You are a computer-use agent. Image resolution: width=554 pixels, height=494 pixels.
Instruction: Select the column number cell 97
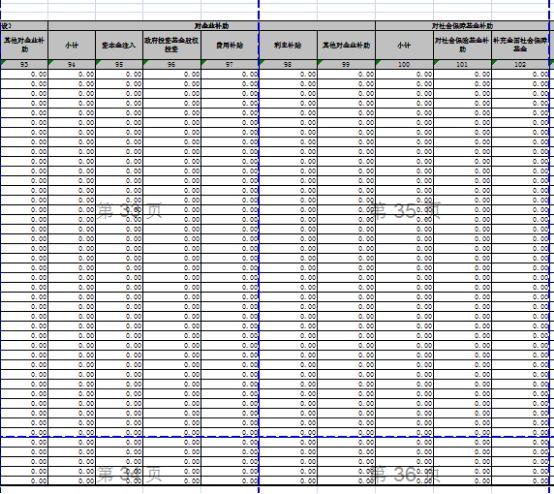[230, 64]
